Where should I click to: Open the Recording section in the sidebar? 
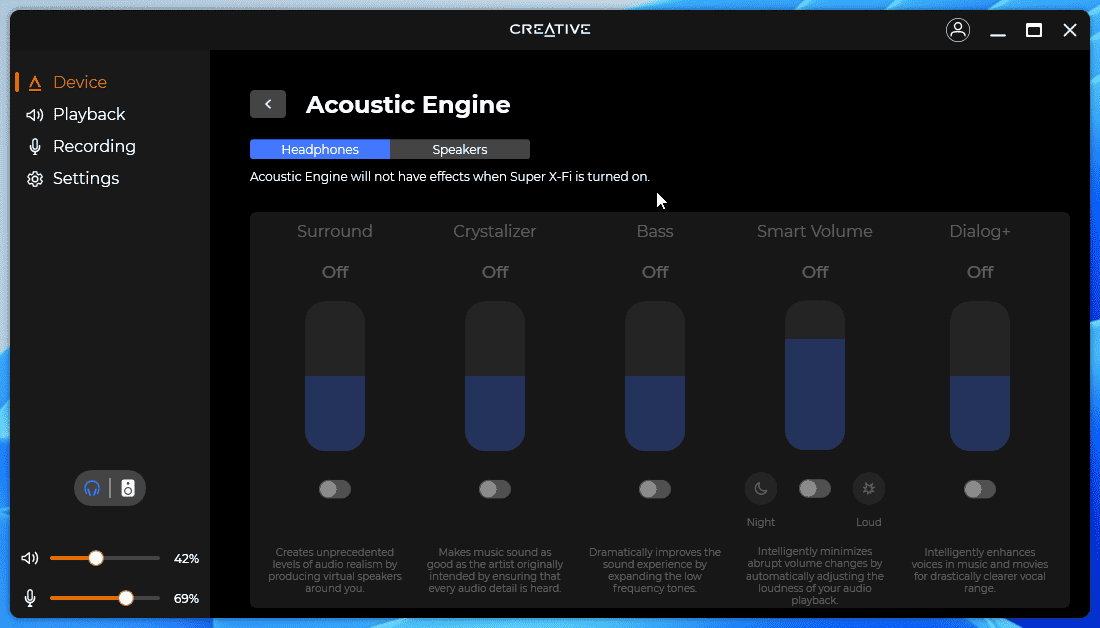[x=94, y=146]
